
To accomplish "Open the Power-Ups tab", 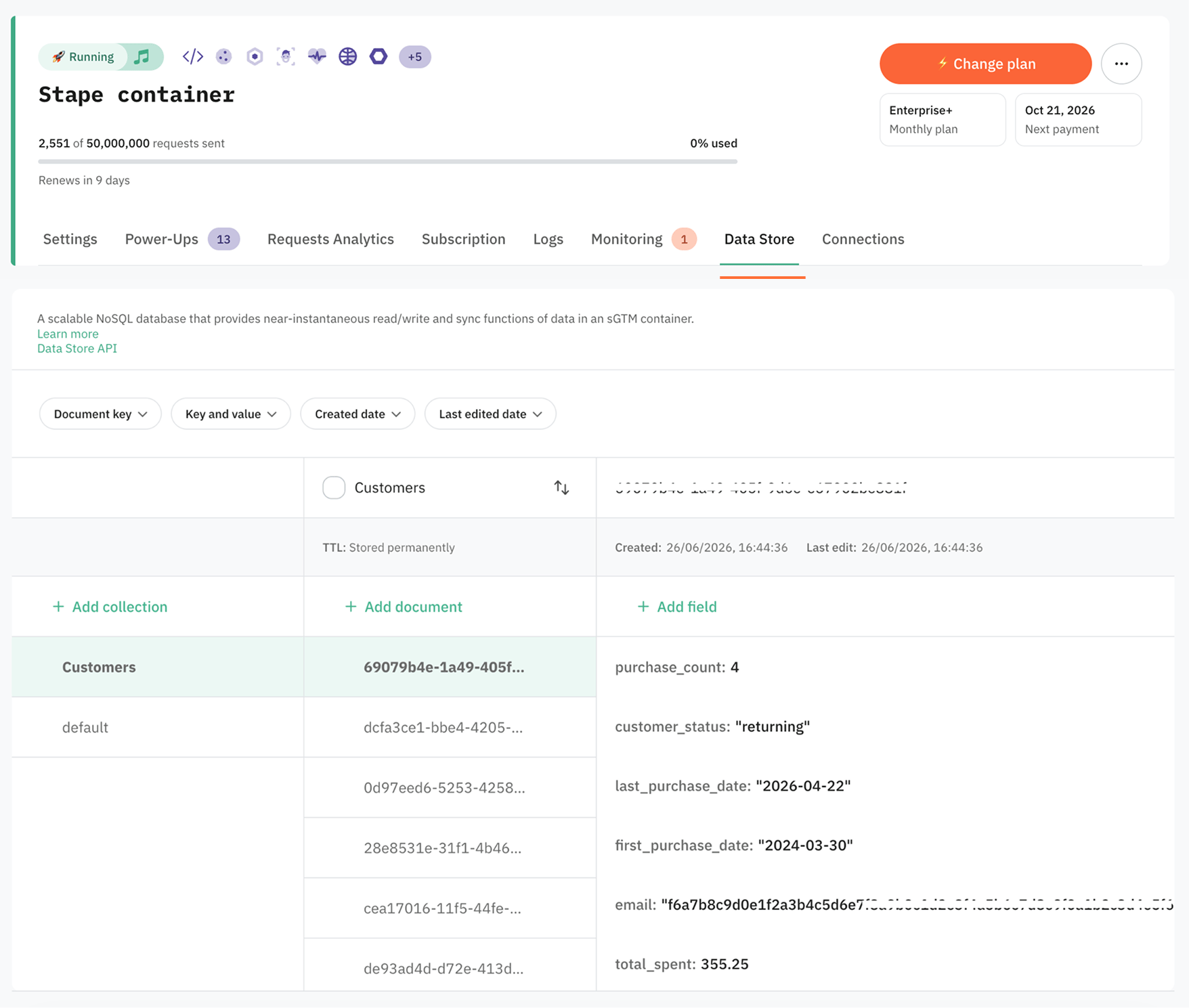I will click(182, 239).
